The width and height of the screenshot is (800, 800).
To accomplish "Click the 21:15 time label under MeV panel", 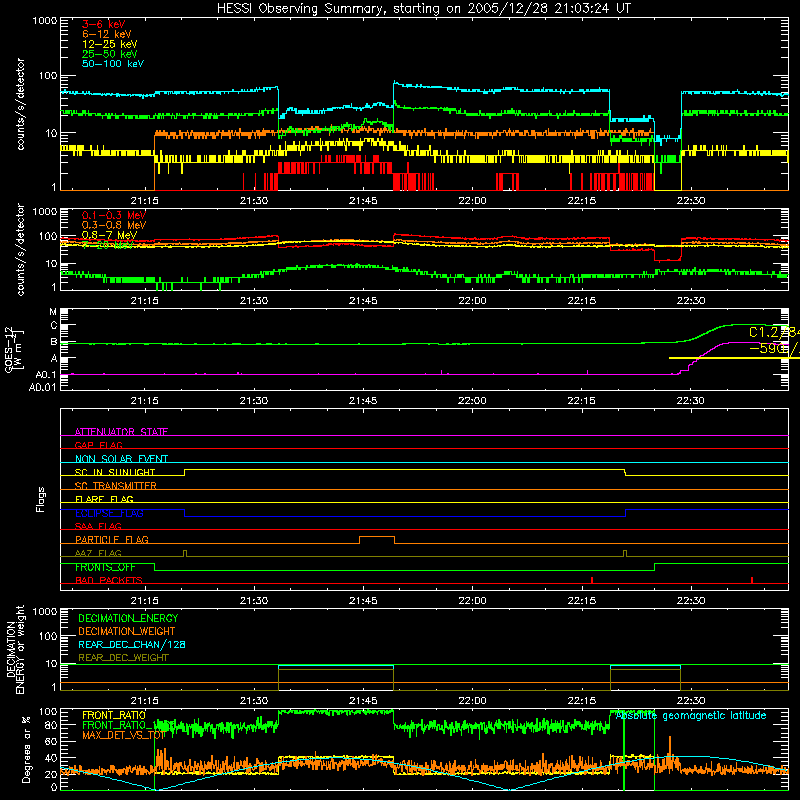I will [x=144, y=301].
